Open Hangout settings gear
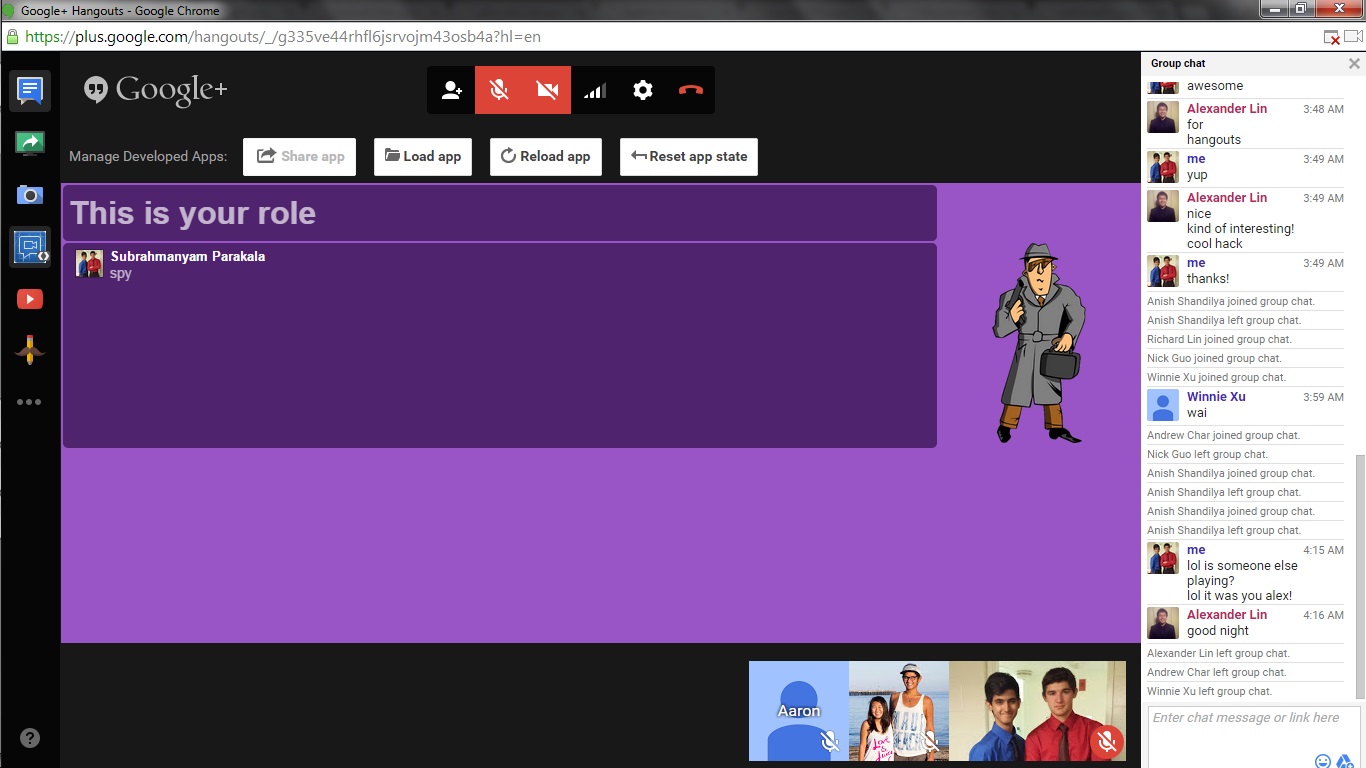Screen dimensions: 1366x768 (643, 90)
